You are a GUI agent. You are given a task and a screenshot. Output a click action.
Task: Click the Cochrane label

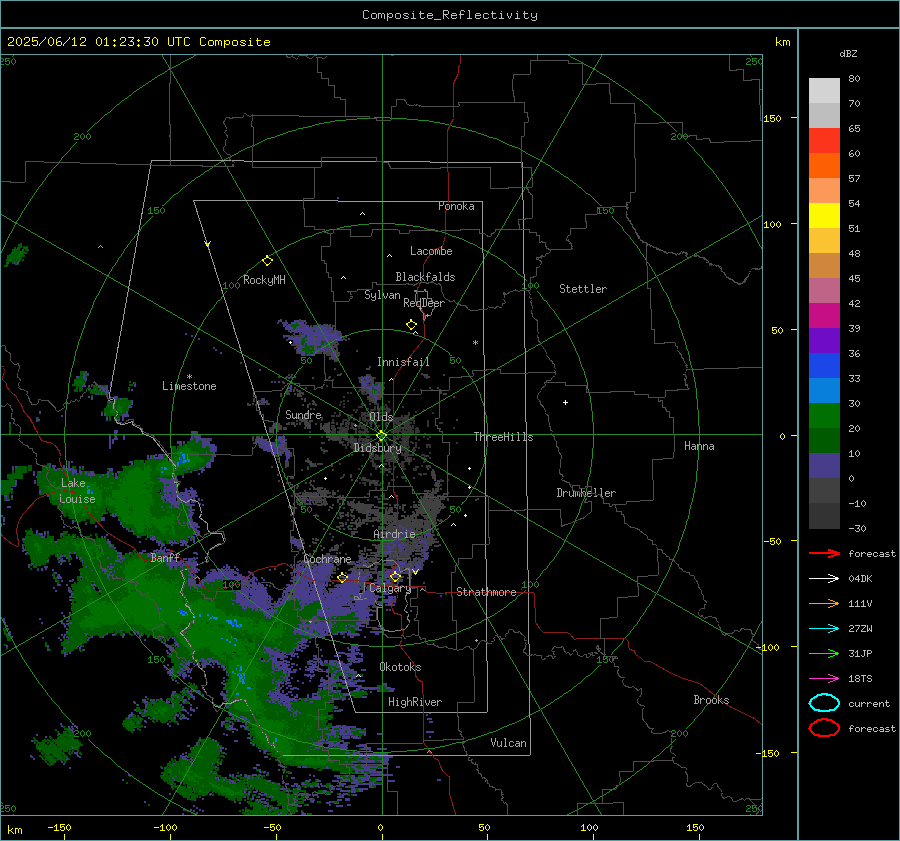click(x=327, y=559)
